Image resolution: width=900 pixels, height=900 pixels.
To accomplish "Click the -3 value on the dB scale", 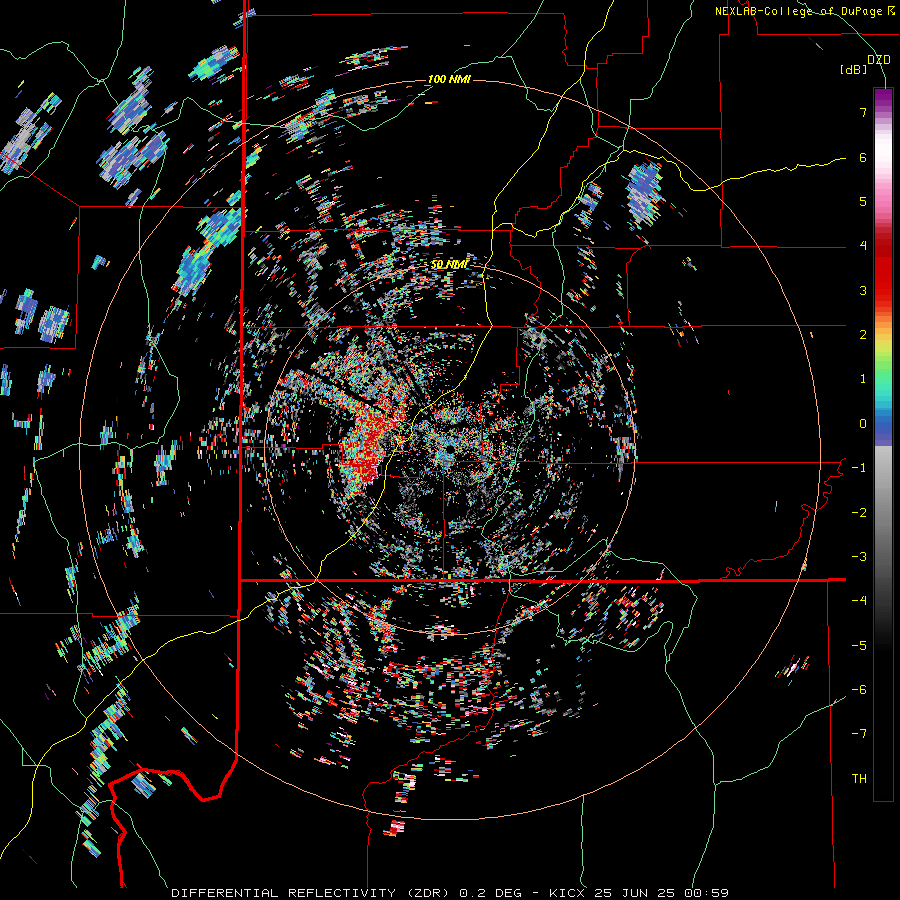I will pos(859,557).
